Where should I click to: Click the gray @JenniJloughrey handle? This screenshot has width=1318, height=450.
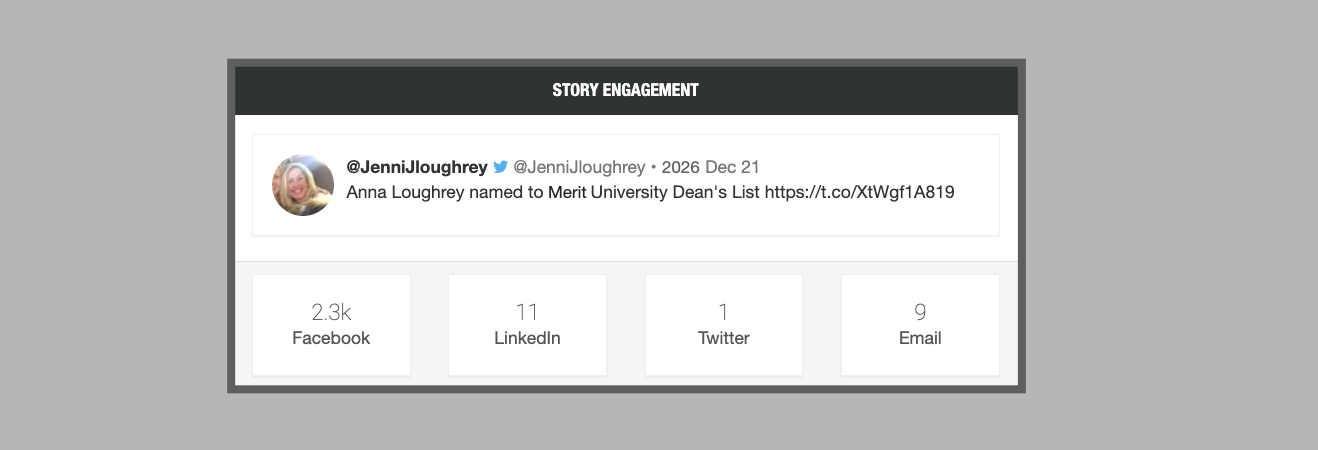click(x=579, y=167)
